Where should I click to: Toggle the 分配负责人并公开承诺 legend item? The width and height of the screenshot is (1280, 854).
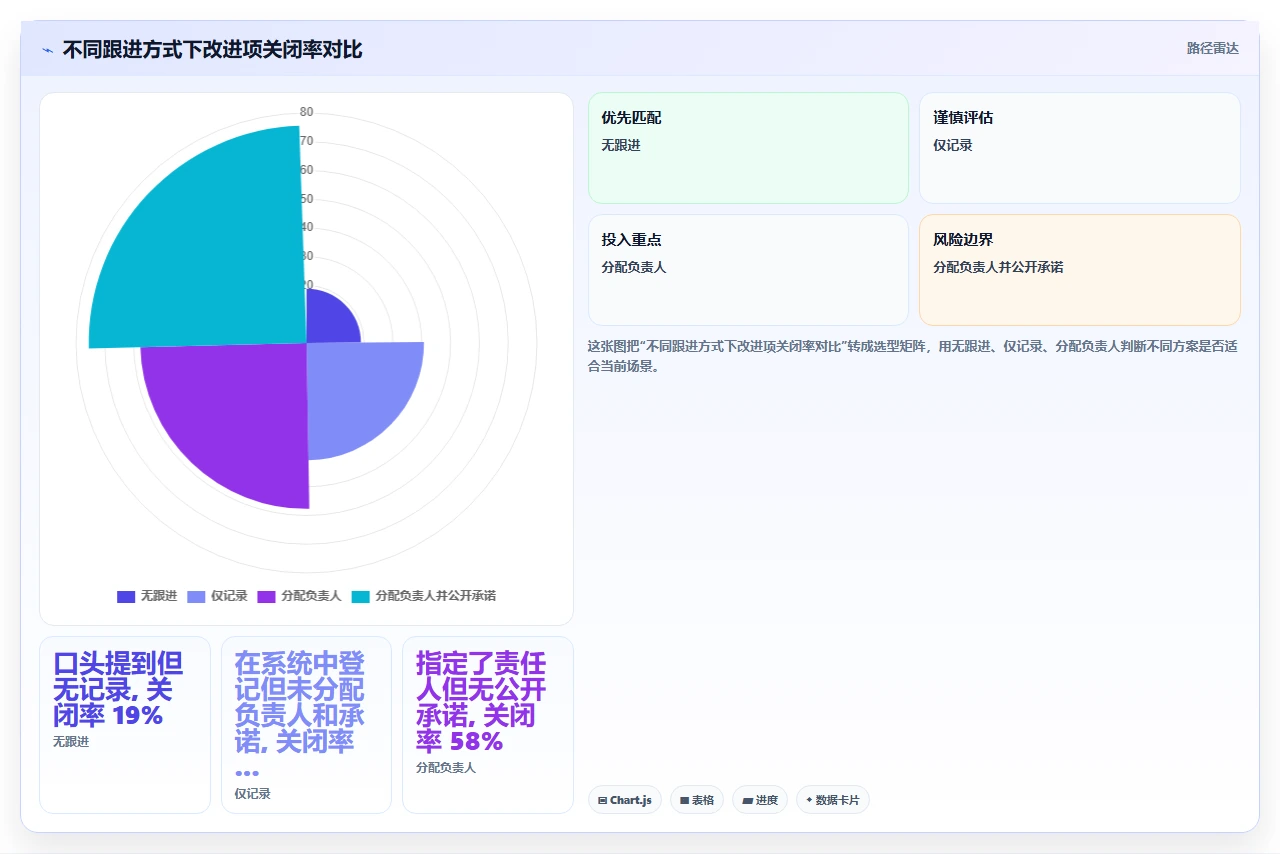[x=423, y=596]
